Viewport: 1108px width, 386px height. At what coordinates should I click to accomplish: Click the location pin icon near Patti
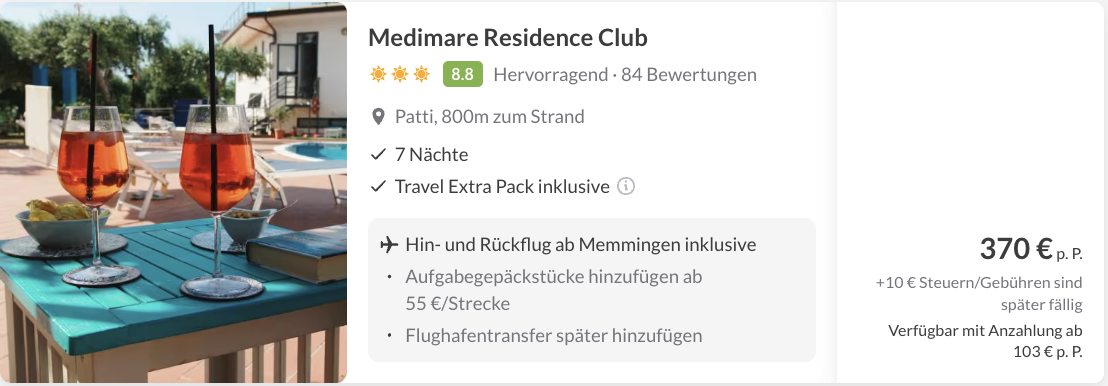pyautogui.click(x=379, y=117)
